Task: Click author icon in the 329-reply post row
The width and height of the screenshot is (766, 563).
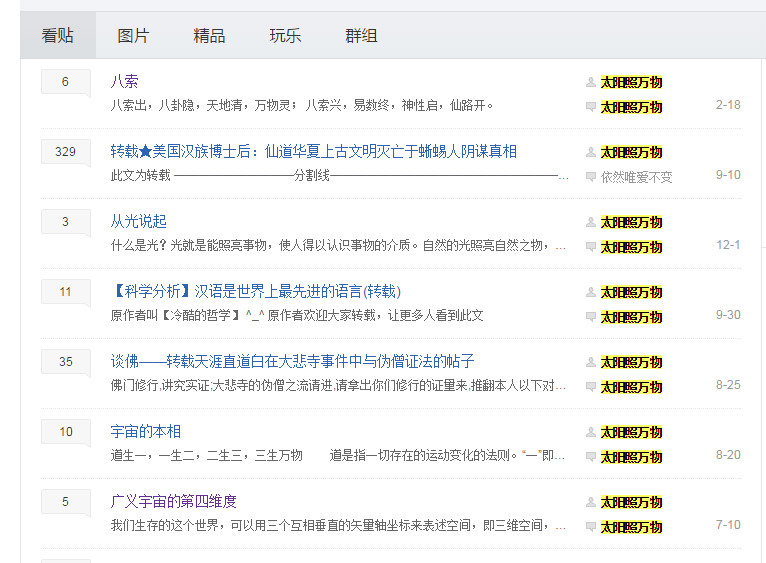Action: pyautogui.click(x=591, y=152)
